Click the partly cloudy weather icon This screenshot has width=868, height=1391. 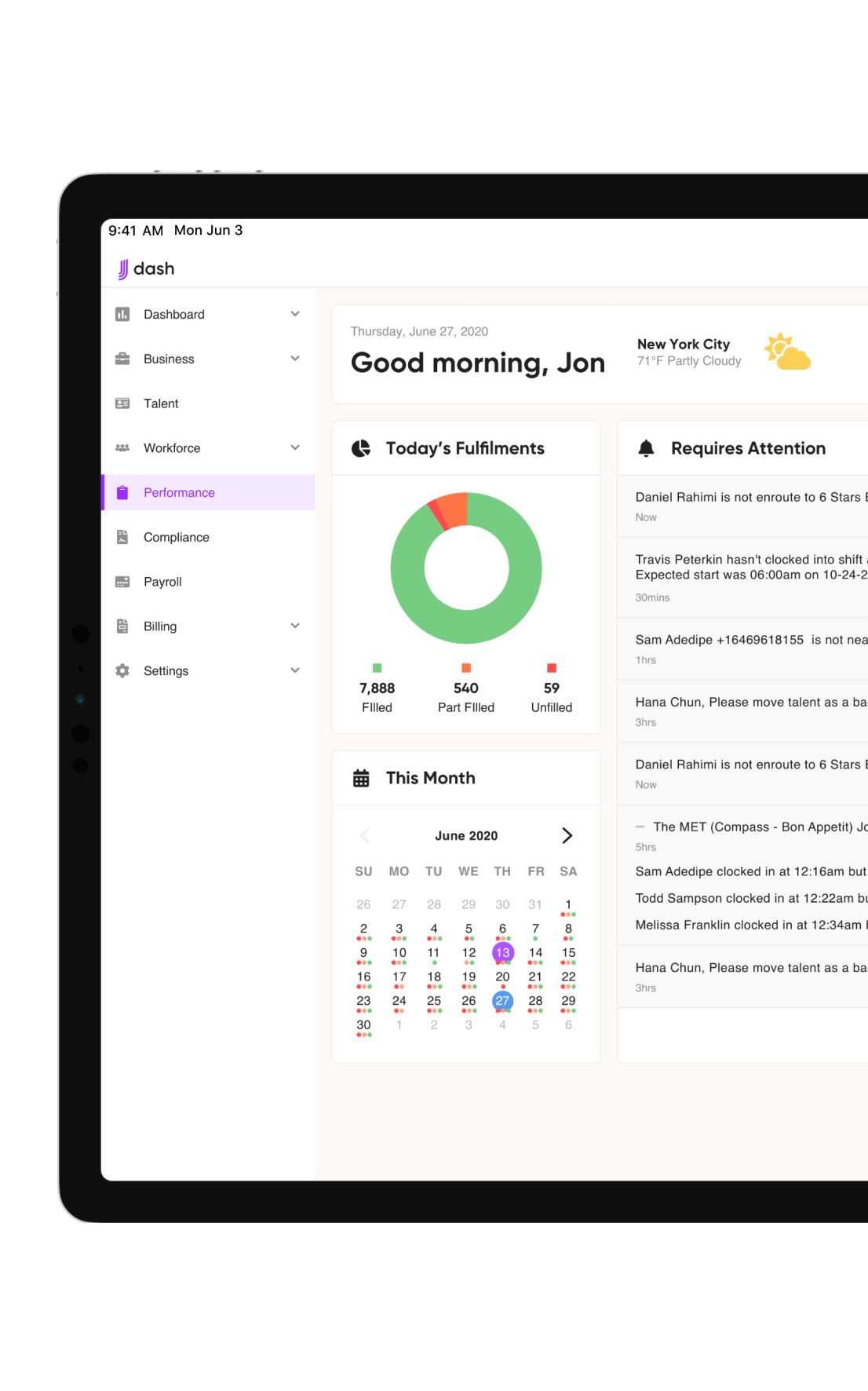(x=787, y=352)
